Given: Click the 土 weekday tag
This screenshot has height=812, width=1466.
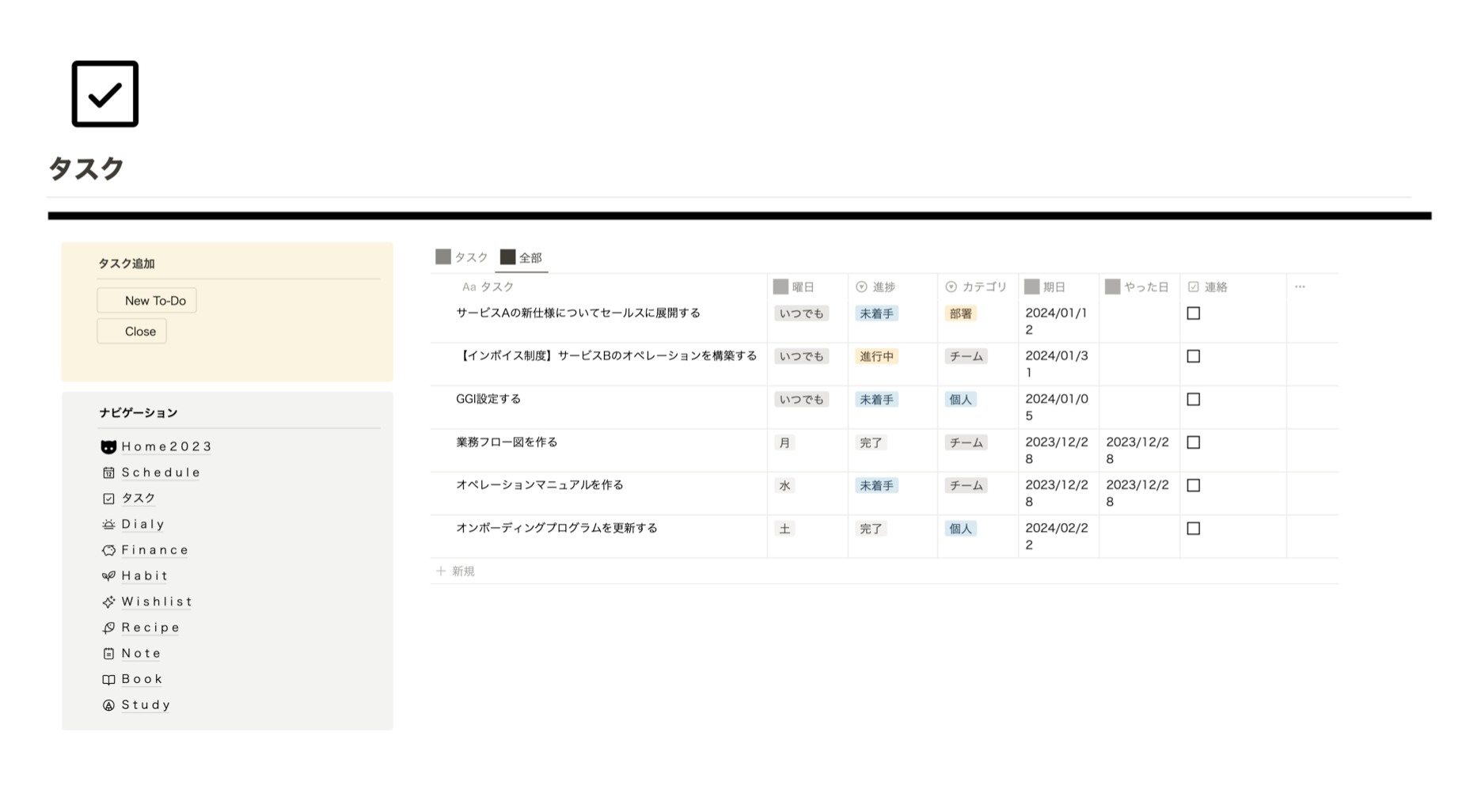Looking at the screenshot, I should click(784, 529).
